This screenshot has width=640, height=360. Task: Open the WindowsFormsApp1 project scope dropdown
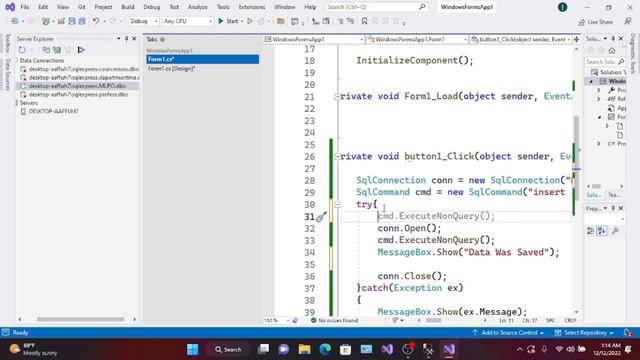tap(314, 39)
